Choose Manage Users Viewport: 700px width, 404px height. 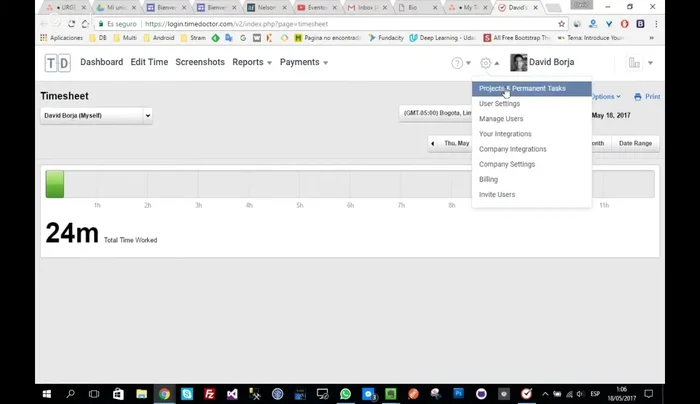click(532, 119)
